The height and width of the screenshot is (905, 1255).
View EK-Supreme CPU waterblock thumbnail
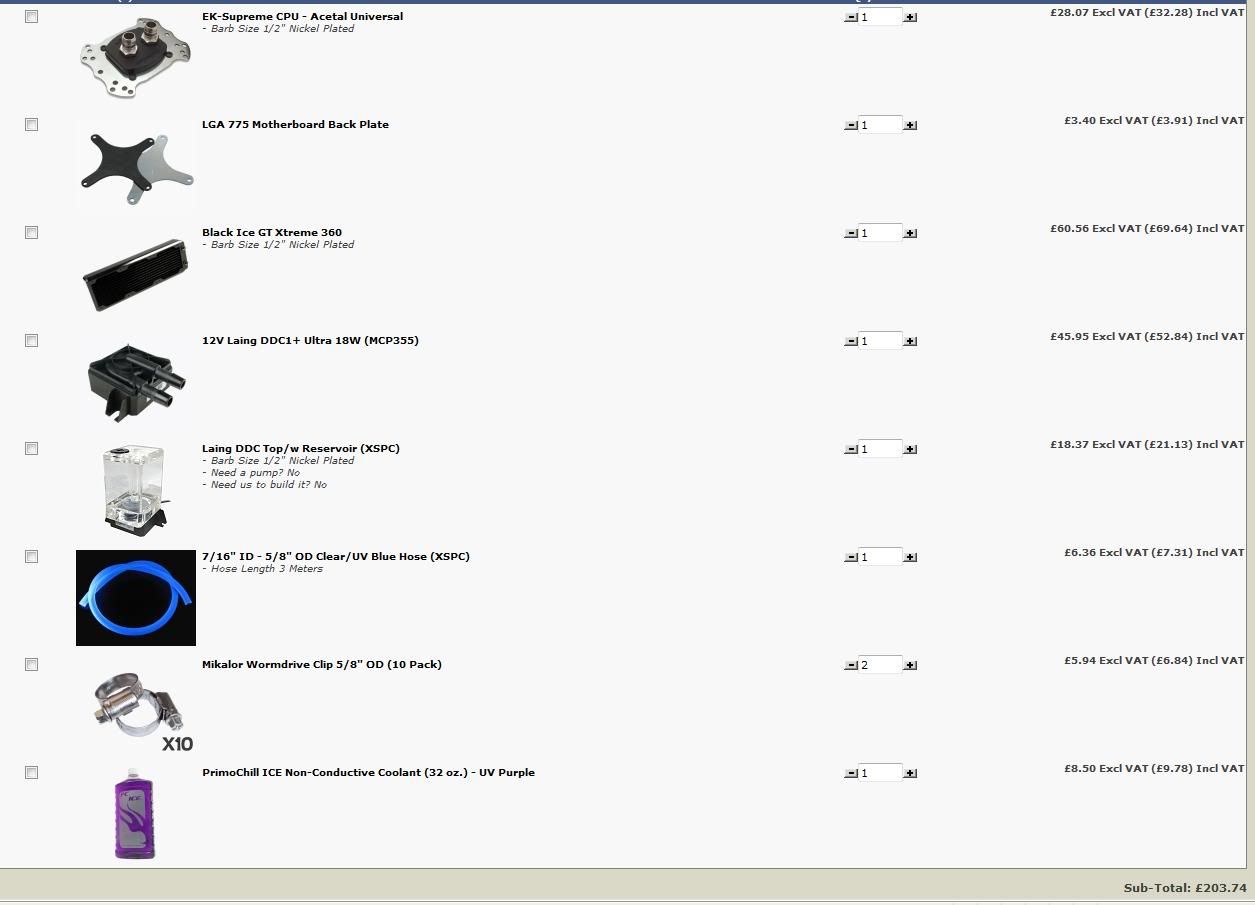click(x=136, y=57)
